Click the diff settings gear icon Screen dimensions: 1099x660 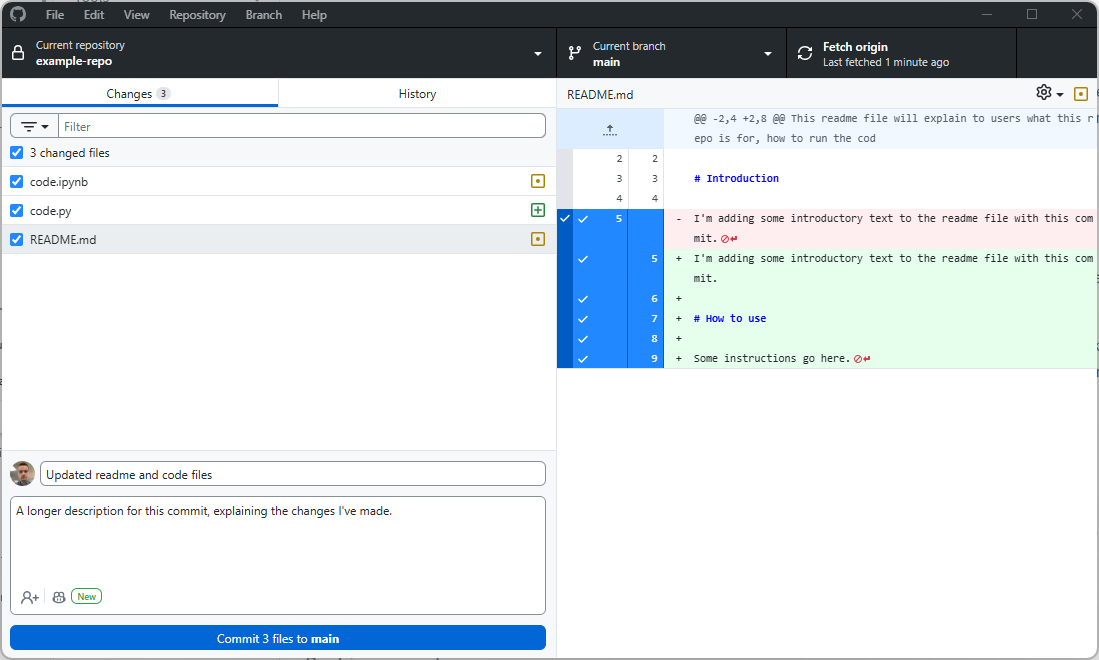point(1044,93)
